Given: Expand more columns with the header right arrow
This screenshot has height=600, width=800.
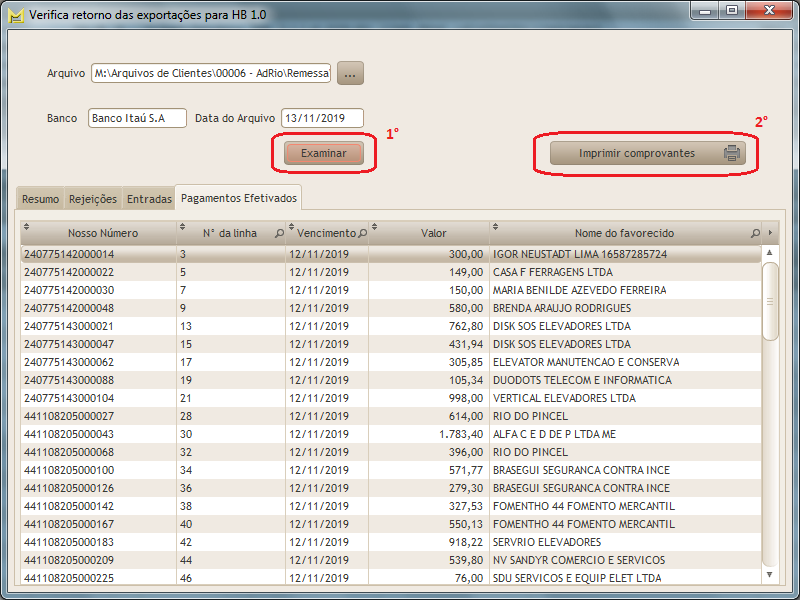Looking at the screenshot, I should click(x=770, y=232).
